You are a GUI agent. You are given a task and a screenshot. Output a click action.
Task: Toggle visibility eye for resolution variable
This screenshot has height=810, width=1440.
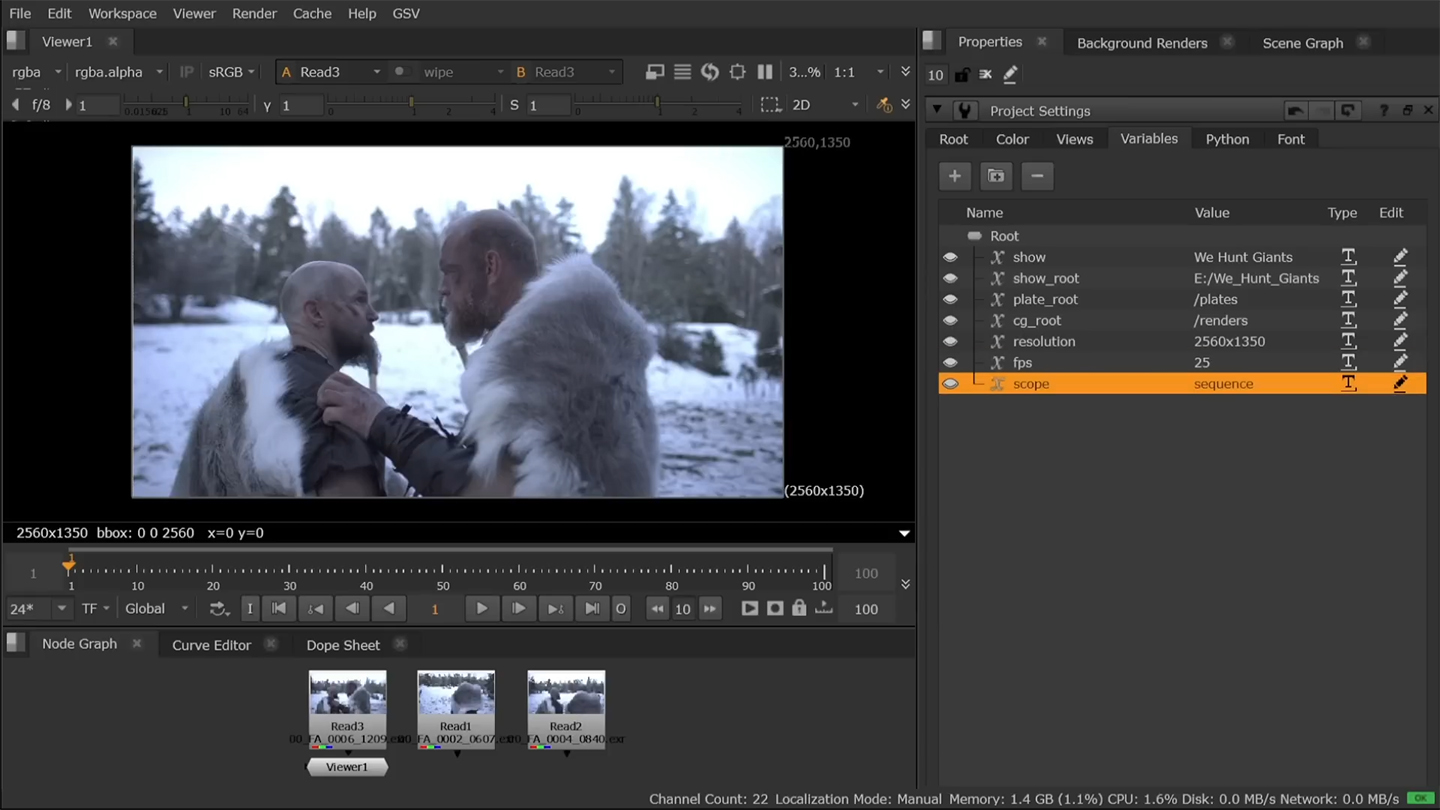950,341
